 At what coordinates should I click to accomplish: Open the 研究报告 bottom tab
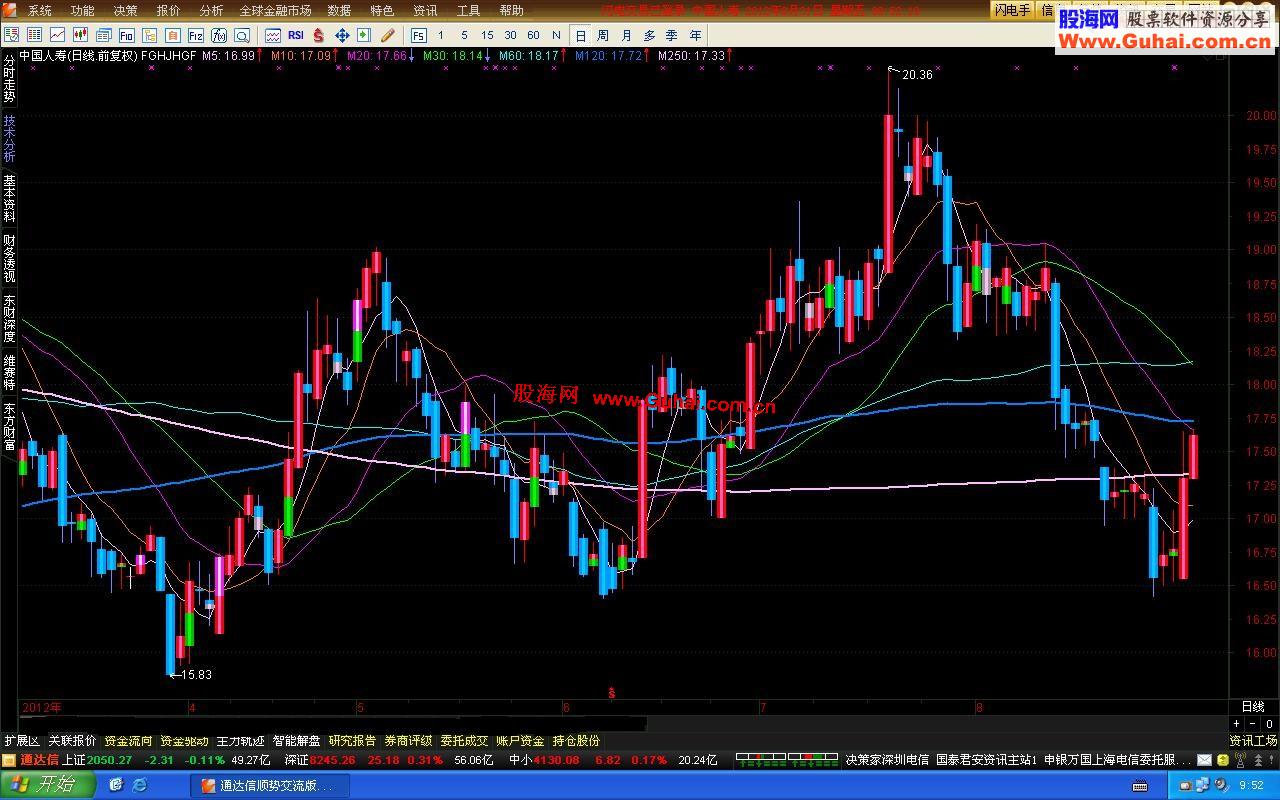pyautogui.click(x=352, y=741)
